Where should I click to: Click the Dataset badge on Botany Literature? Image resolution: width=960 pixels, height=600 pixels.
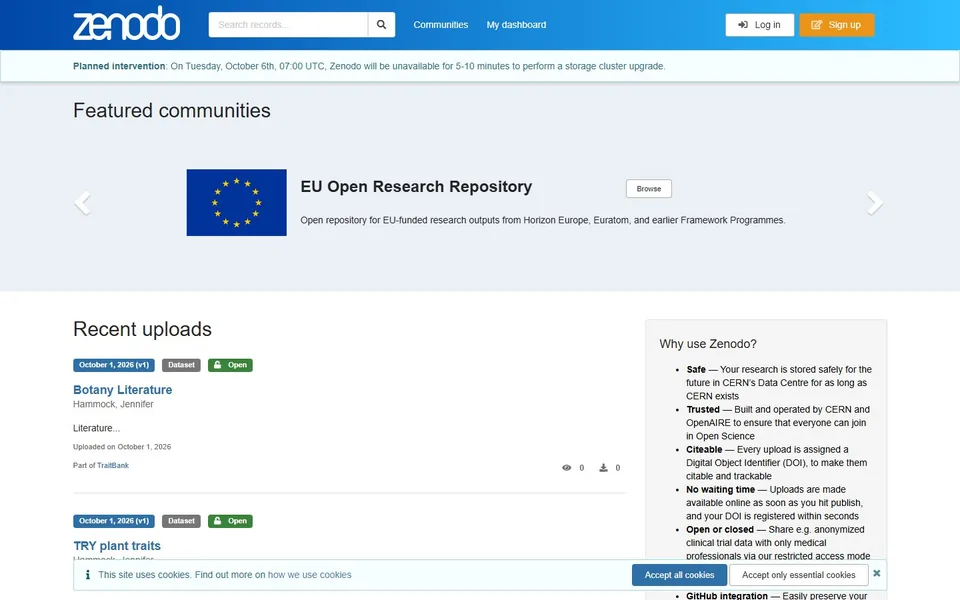(181, 365)
